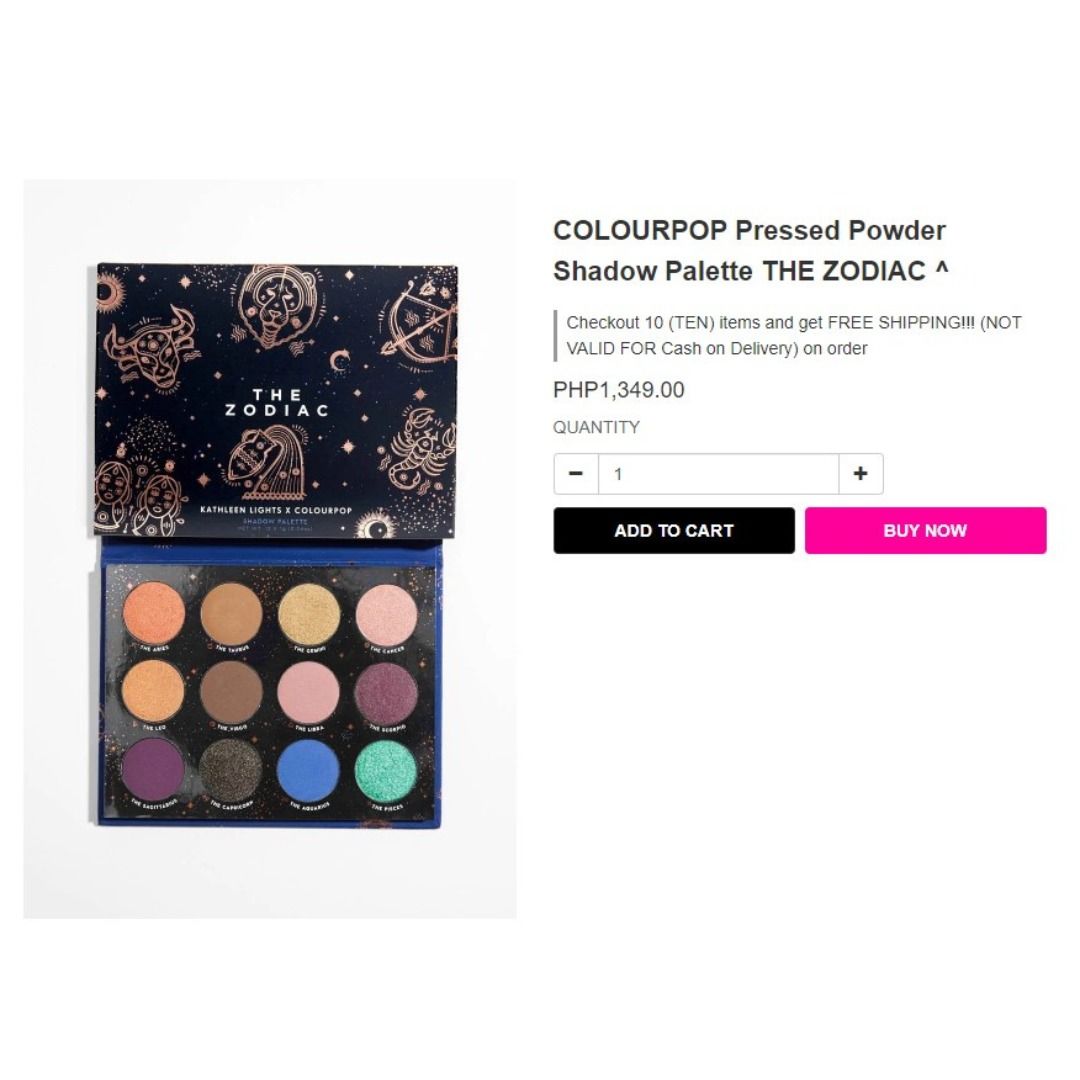Screen dimensions: 1080x1080
Task: Select the plum Scorpio eyeshadow shade
Action: (x=386, y=692)
